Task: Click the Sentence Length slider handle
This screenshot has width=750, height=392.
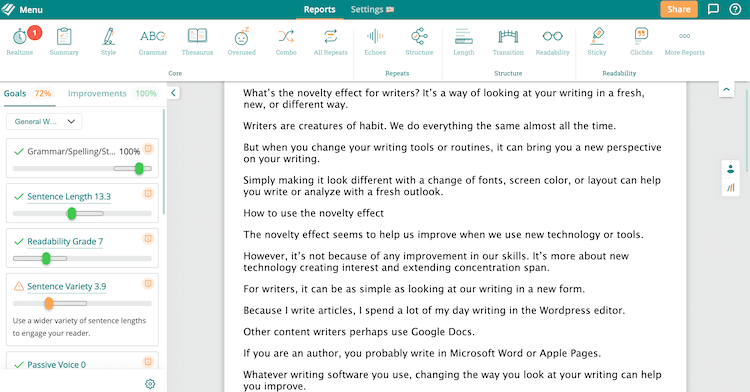Action: 72,213
